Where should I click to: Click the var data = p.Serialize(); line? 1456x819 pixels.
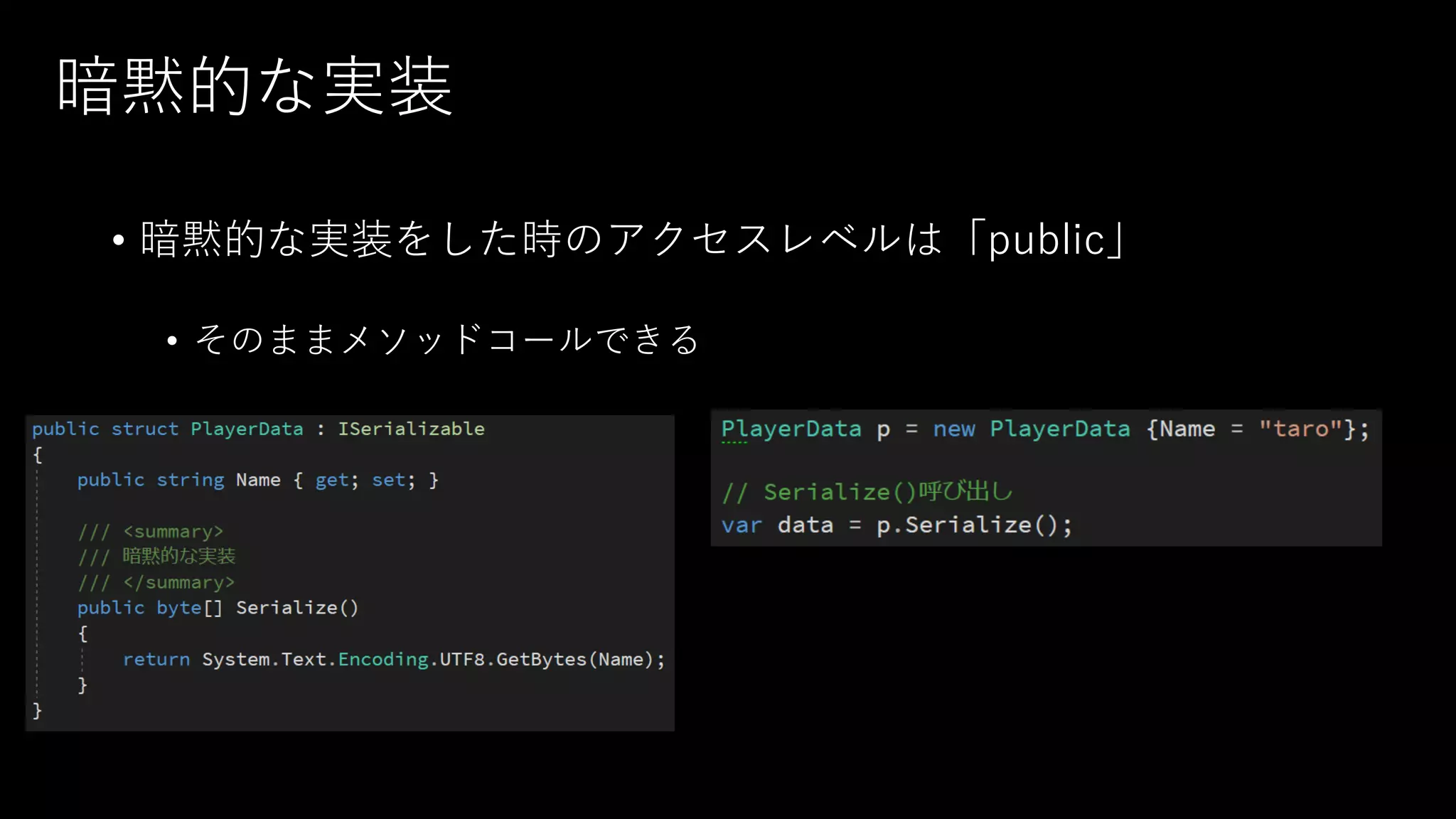click(x=896, y=525)
